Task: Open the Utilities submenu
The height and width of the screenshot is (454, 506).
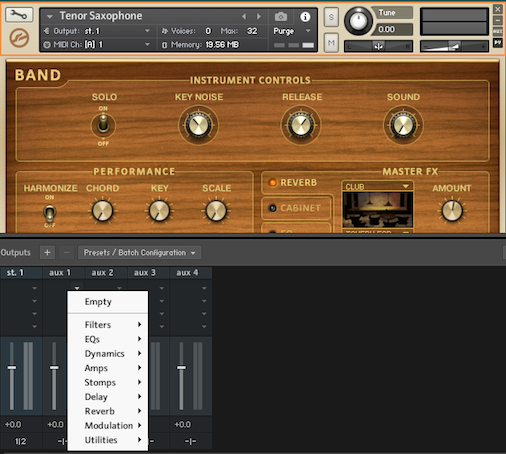Action: [108, 440]
